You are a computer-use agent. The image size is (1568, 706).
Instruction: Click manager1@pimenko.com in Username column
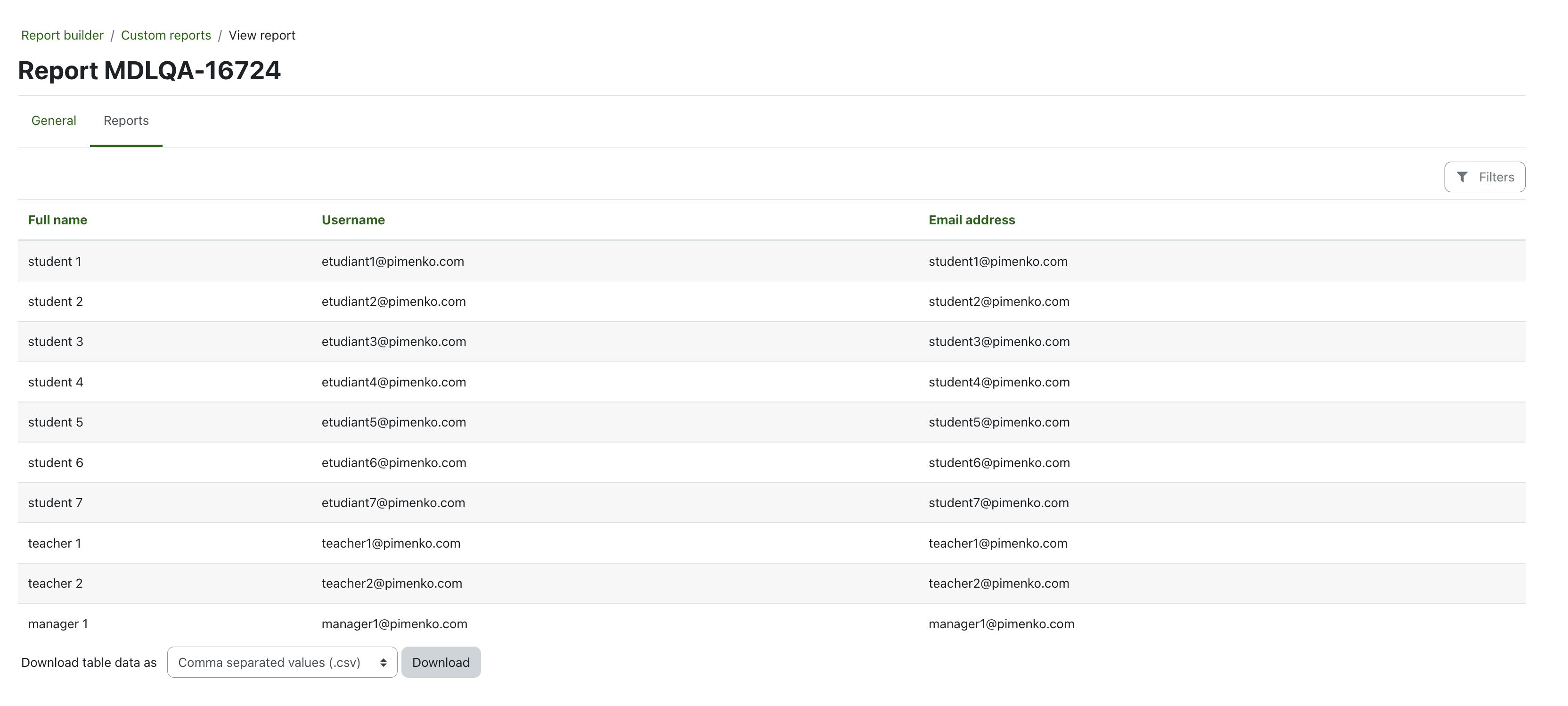(x=394, y=624)
